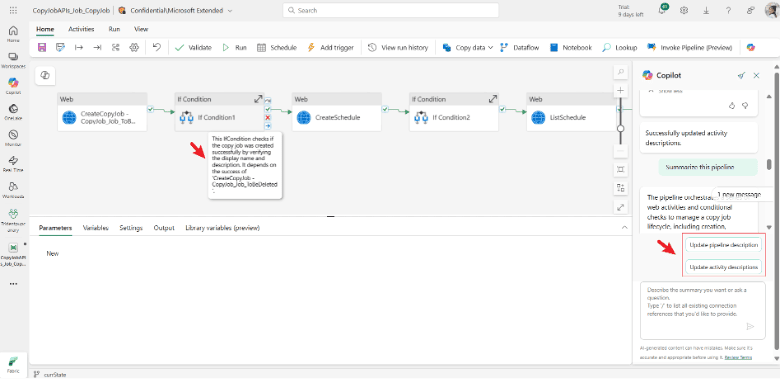Open the View ribbon tab
780x380 pixels.
[x=141, y=29]
